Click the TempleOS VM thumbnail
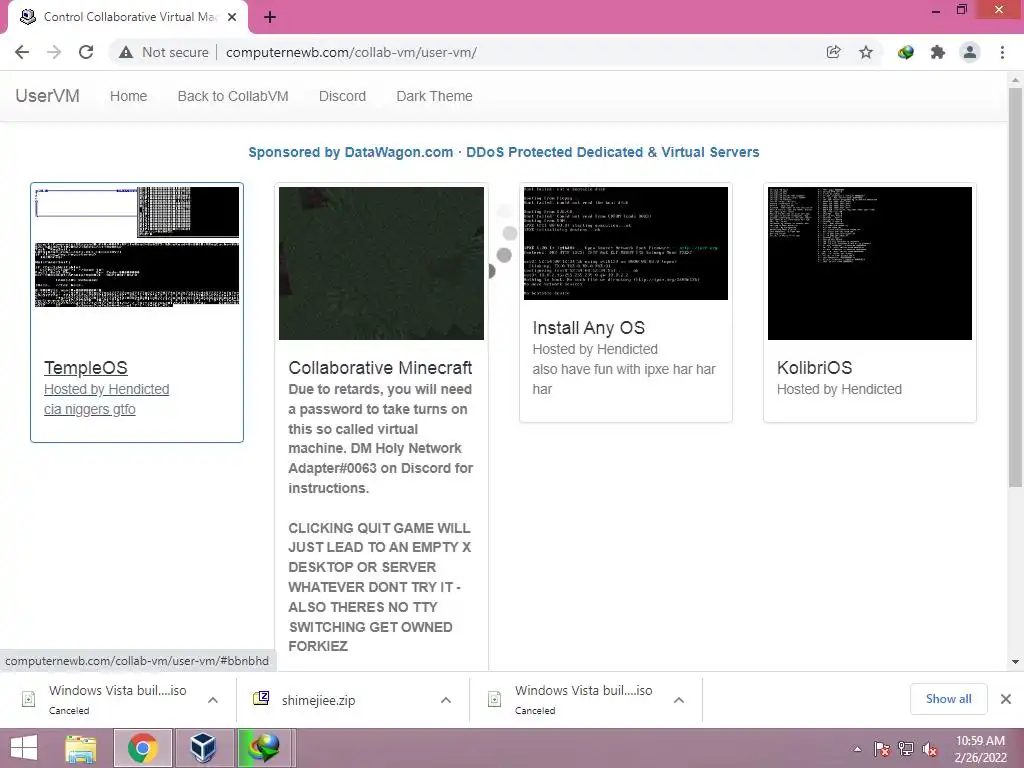1024x768 pixels. (x=137, y=247)
